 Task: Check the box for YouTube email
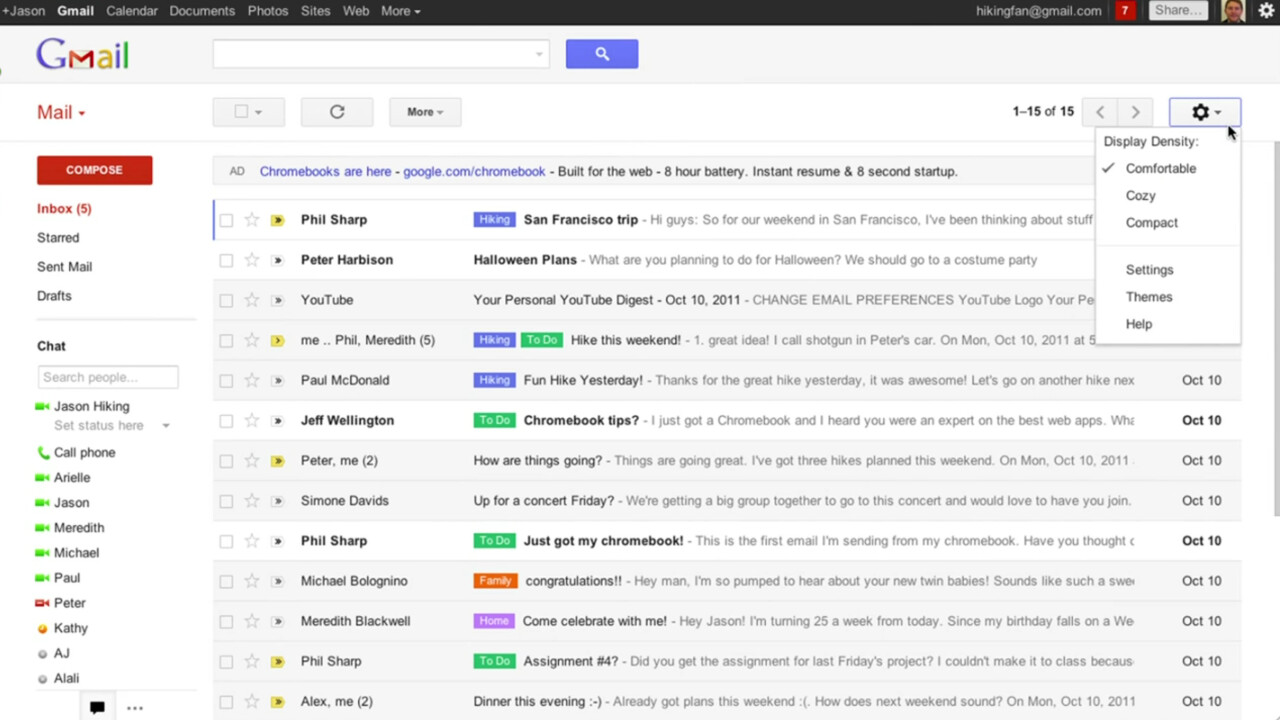[x=226, y=300]
